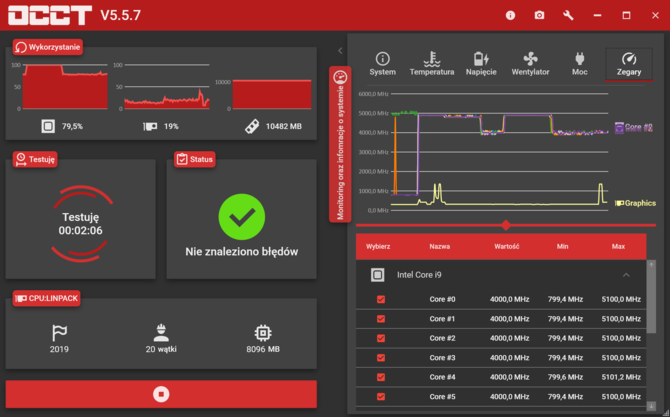Click the RAM memory stick icon
The image size is (670, 417).
pyautogui.click(x=252, y=126)
